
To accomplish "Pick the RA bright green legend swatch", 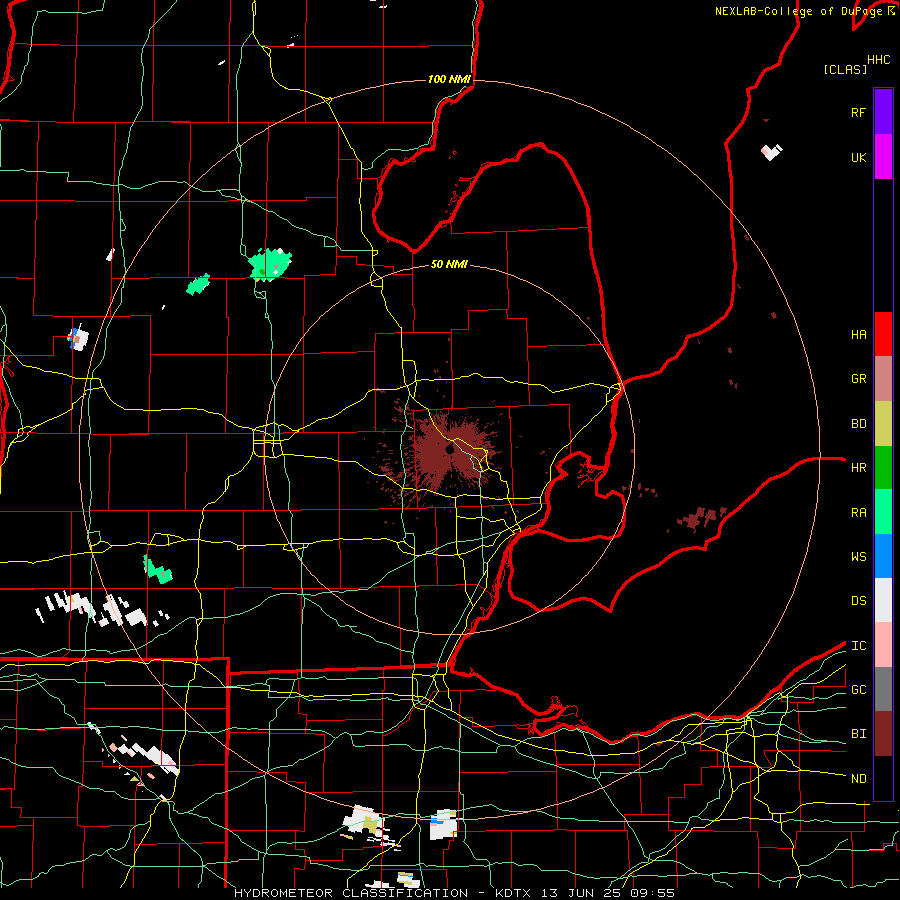I will pos(883,511).
